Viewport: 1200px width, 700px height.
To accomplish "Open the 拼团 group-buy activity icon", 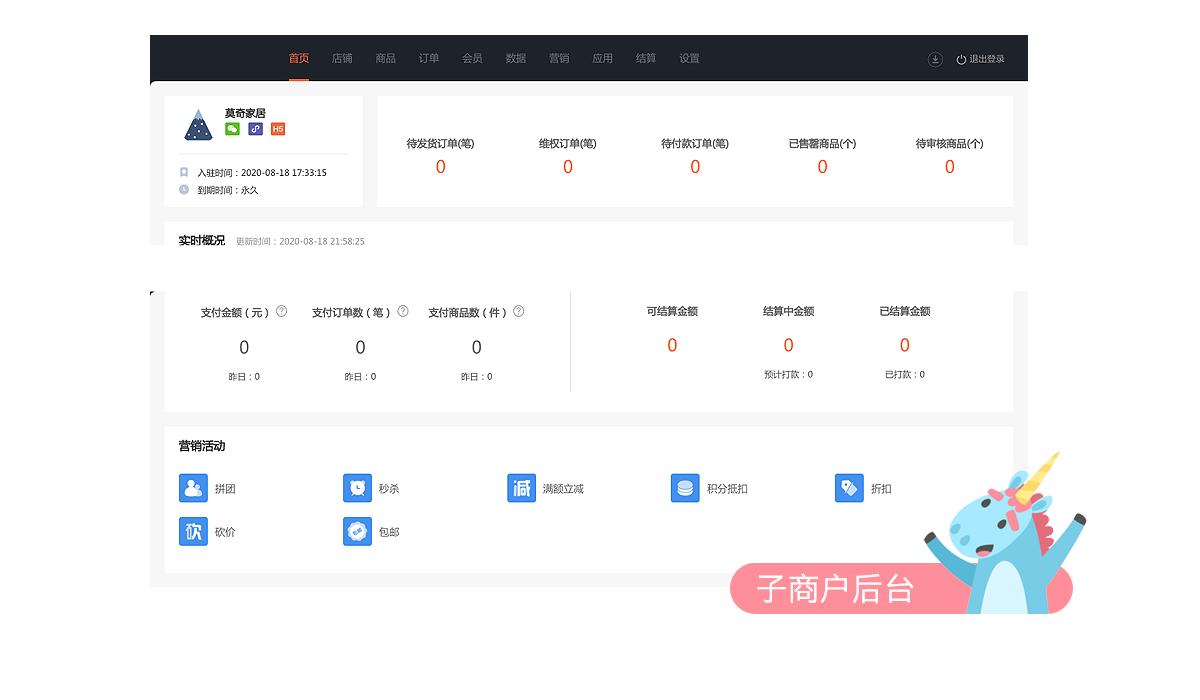I will (x=193, y=488).
